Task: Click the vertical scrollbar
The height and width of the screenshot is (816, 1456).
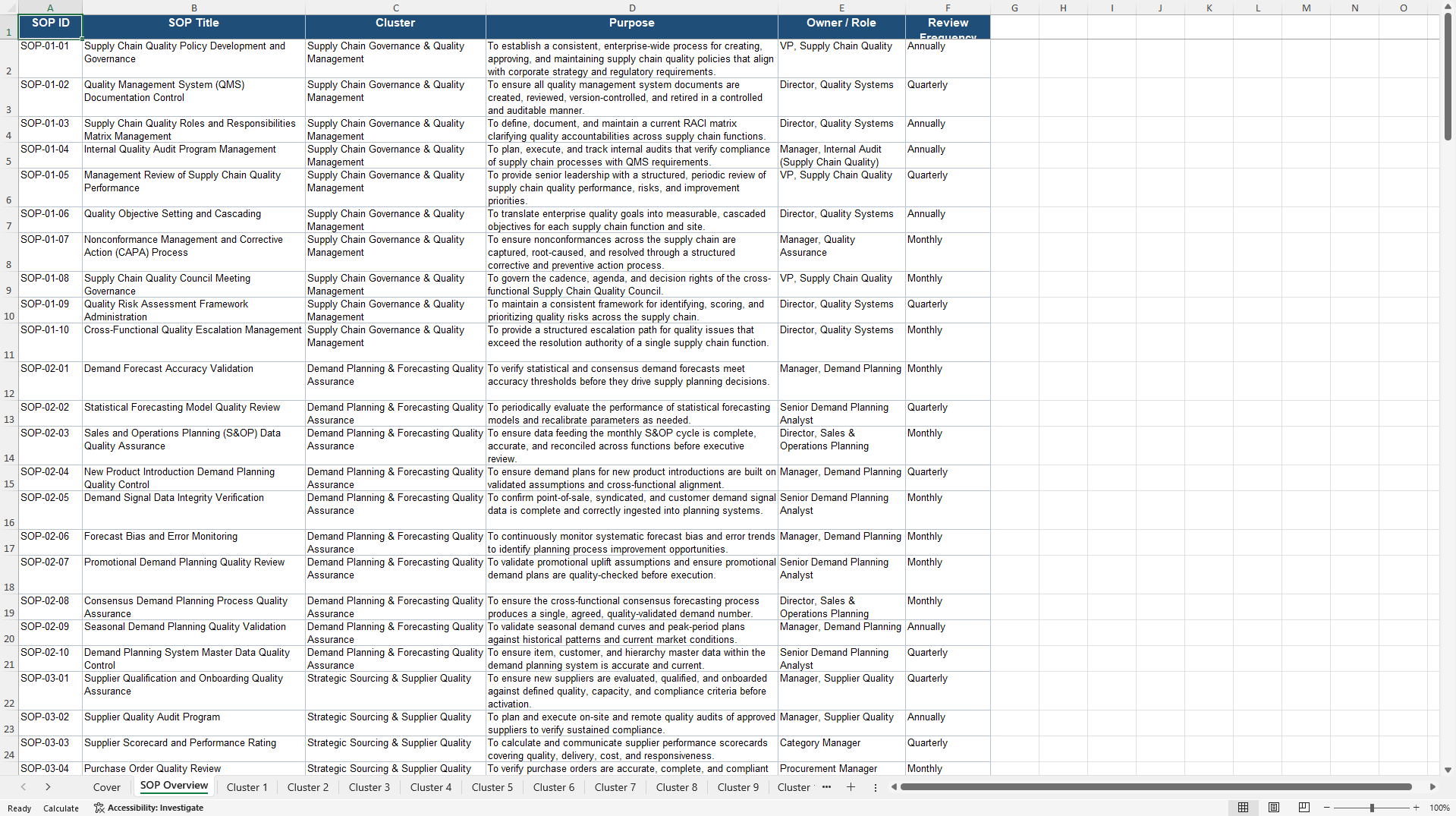Action: 1448,76
